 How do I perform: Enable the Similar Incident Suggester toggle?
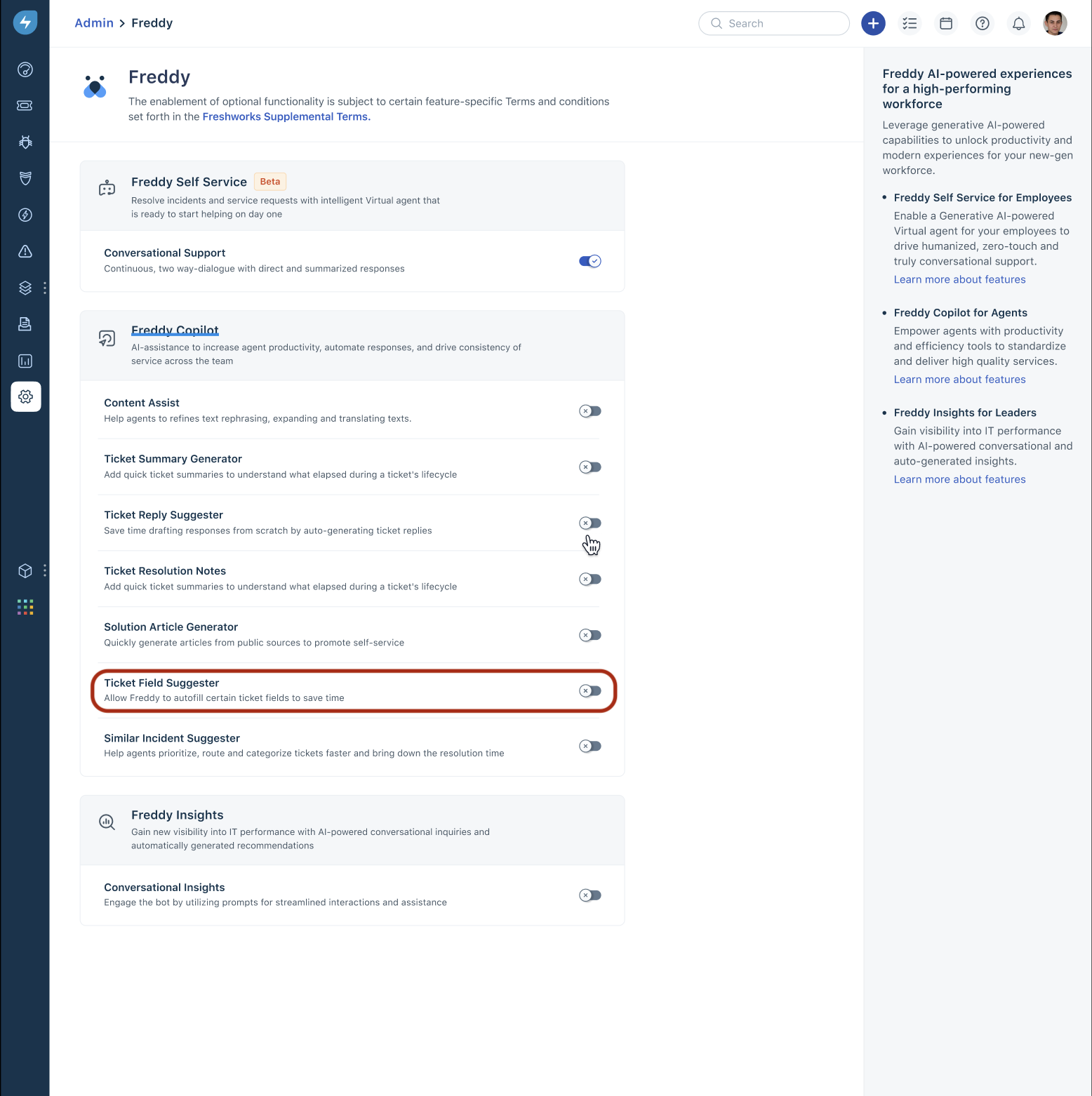pos(590,746)
